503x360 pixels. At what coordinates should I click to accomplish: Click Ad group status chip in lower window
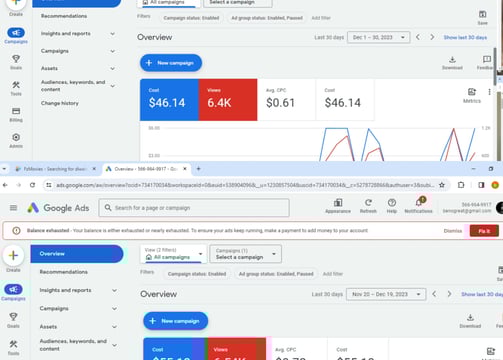click(276, 274)
